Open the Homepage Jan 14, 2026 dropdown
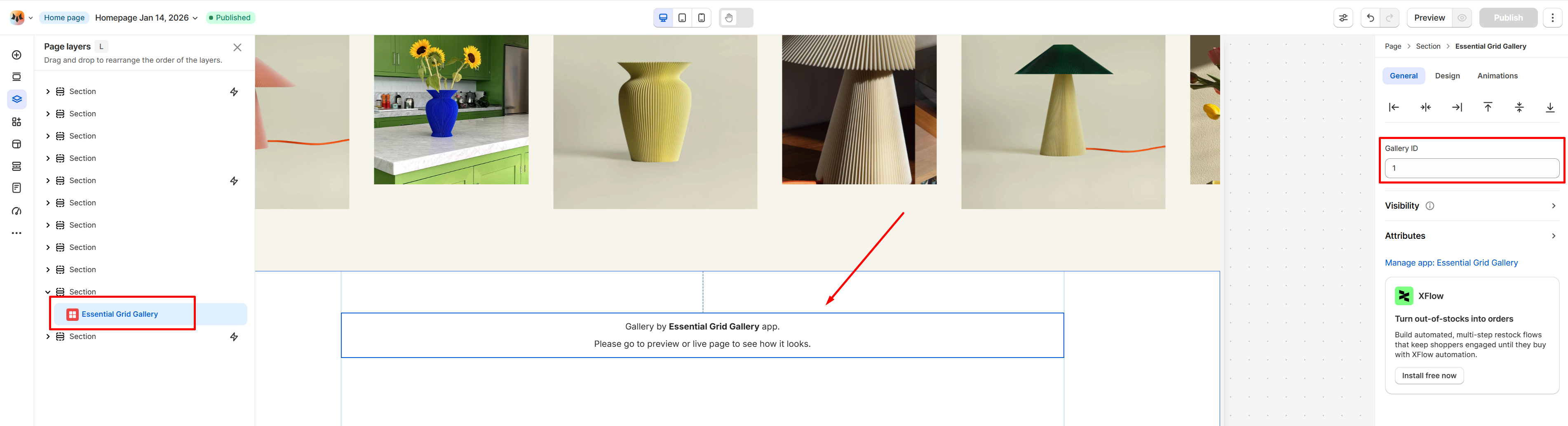1568x426 pixels. [146, 18]
